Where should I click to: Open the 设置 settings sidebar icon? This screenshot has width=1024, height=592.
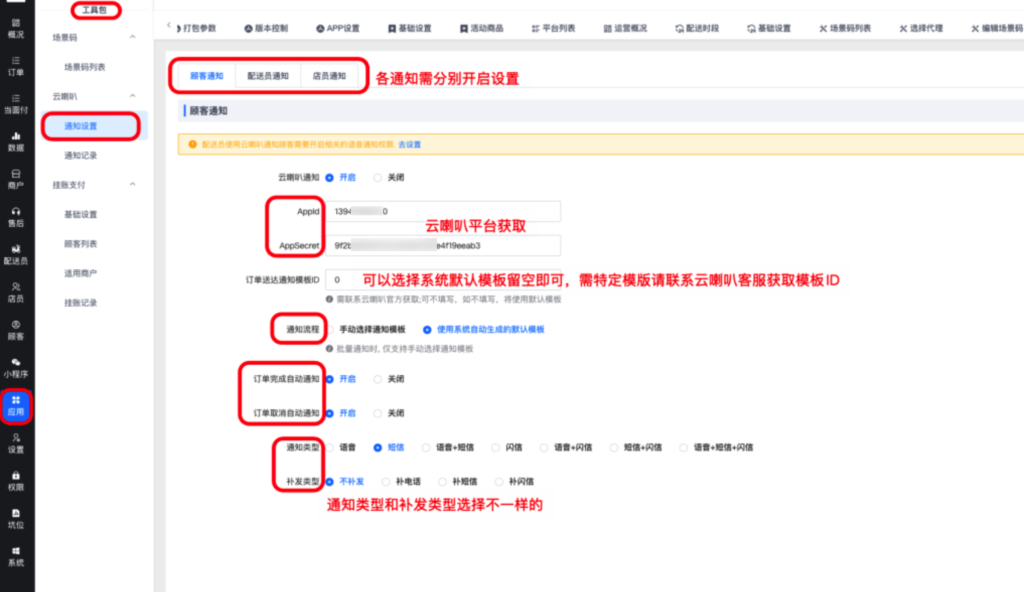[16, 442]
